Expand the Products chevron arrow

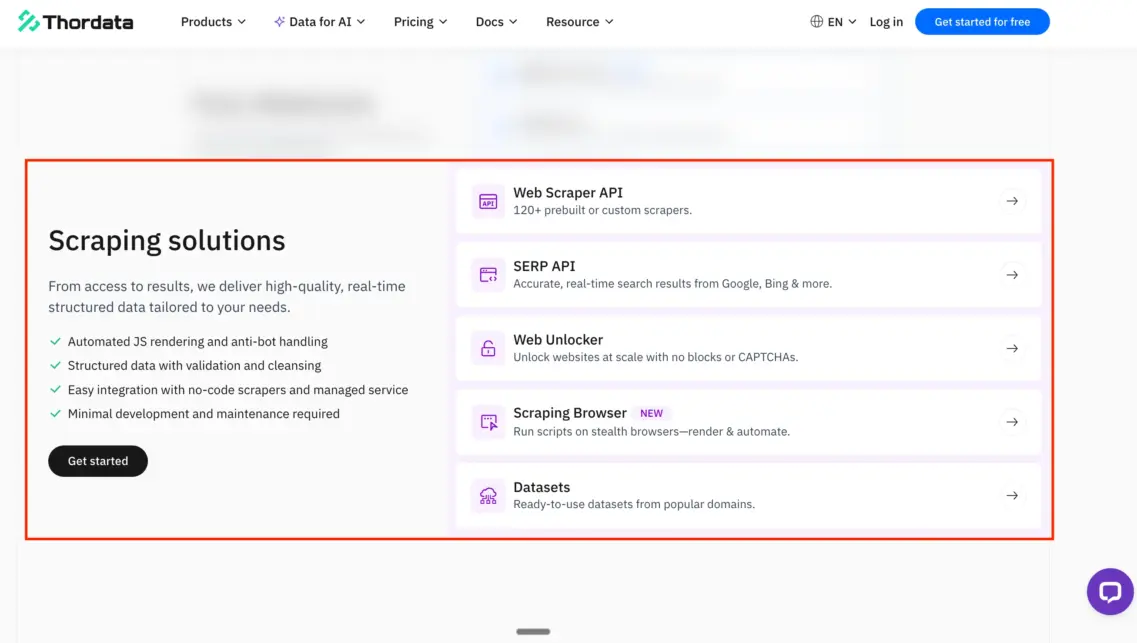pyautogui.click(x=241, y=22)
